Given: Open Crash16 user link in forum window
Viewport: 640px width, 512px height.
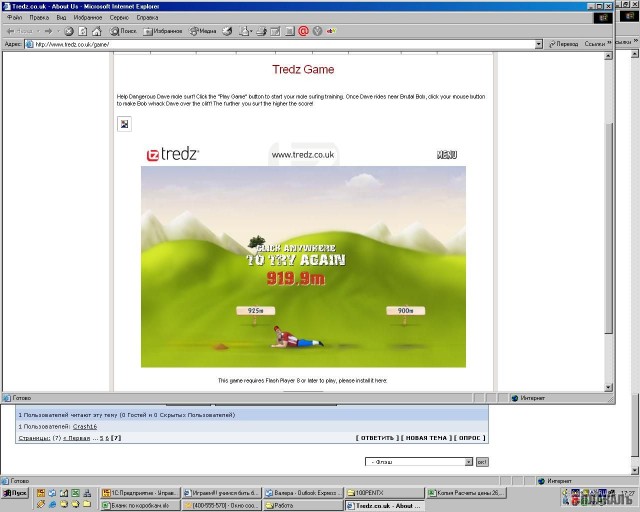Looking at the screenshot, I should point(85,427).
